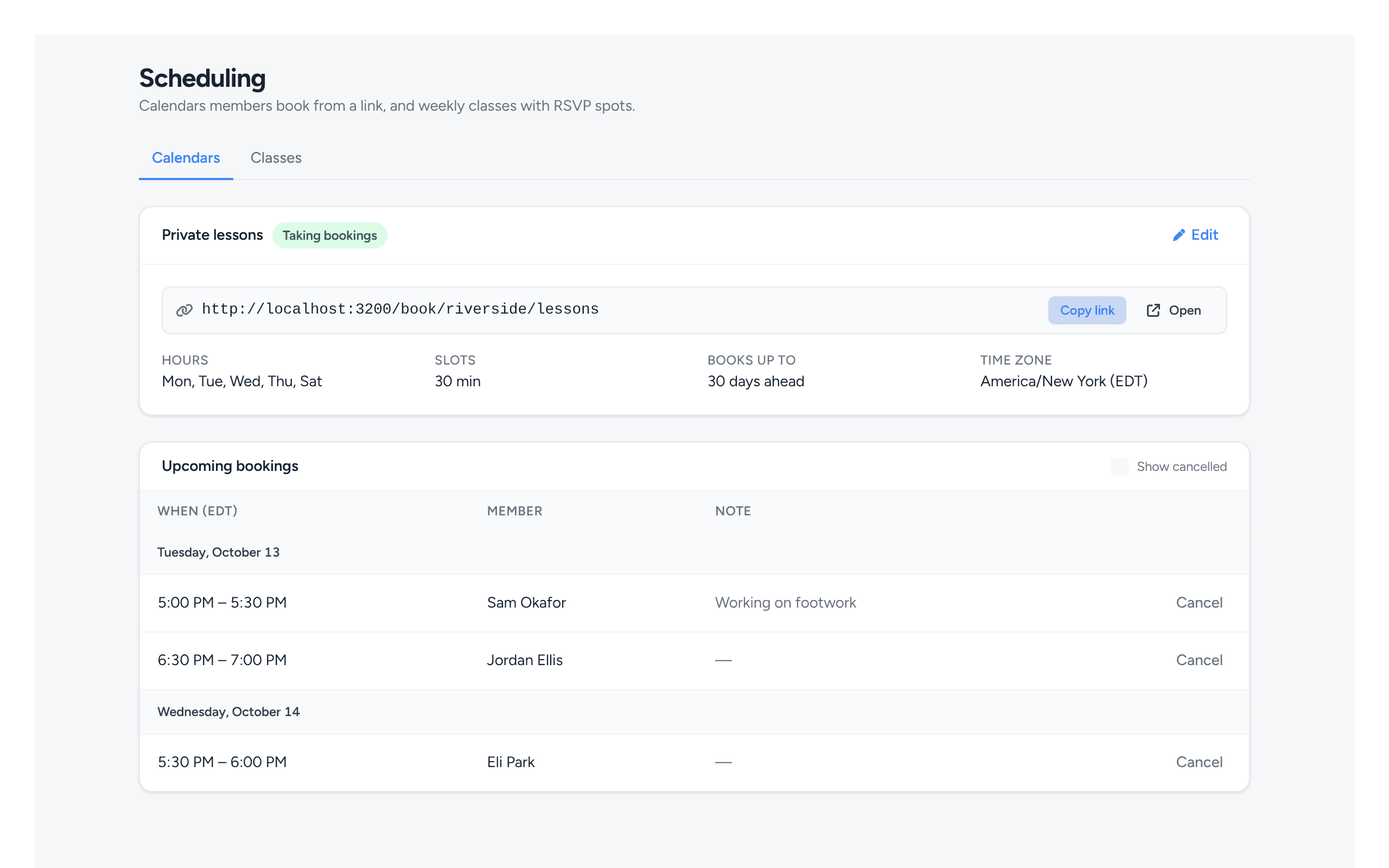Click the Taking bookings status badge
The width and height of the screenshot is (1389, 868).
pyautogui.click(x=329, y=235)
